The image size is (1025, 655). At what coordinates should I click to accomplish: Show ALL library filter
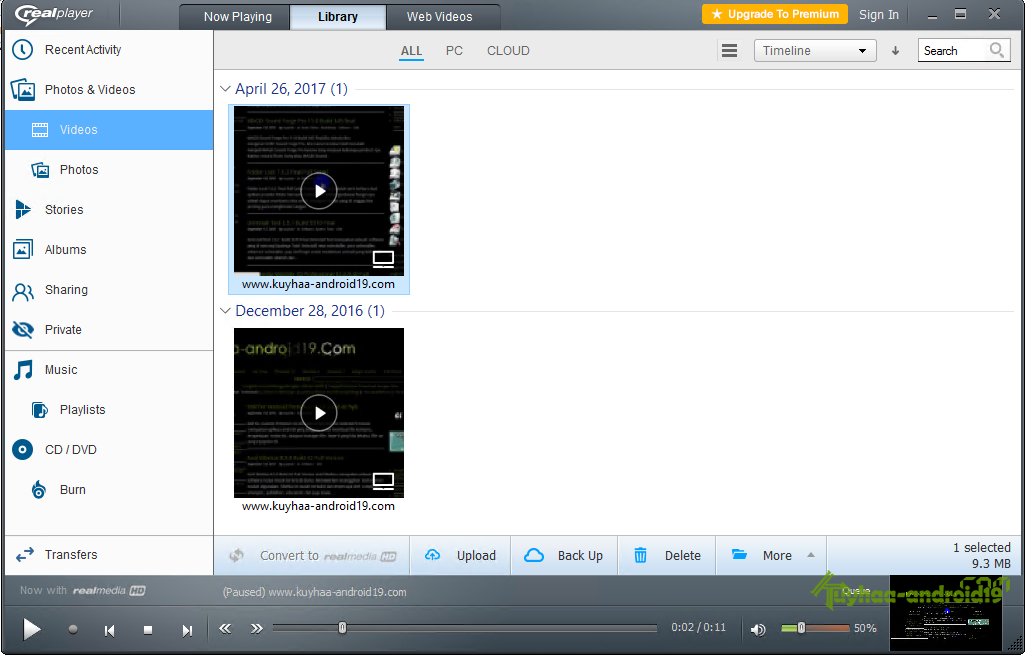click(411, 51)
